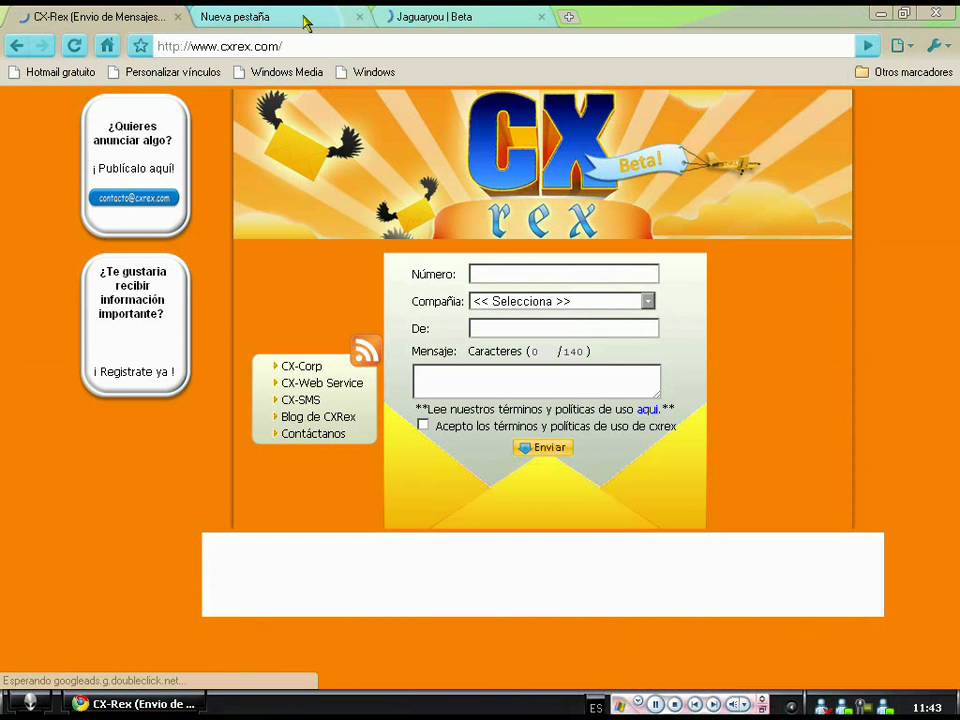Open the CX-Corp menu link
The width and height of the screenshot is (960, 720).
tap(301, 366)
